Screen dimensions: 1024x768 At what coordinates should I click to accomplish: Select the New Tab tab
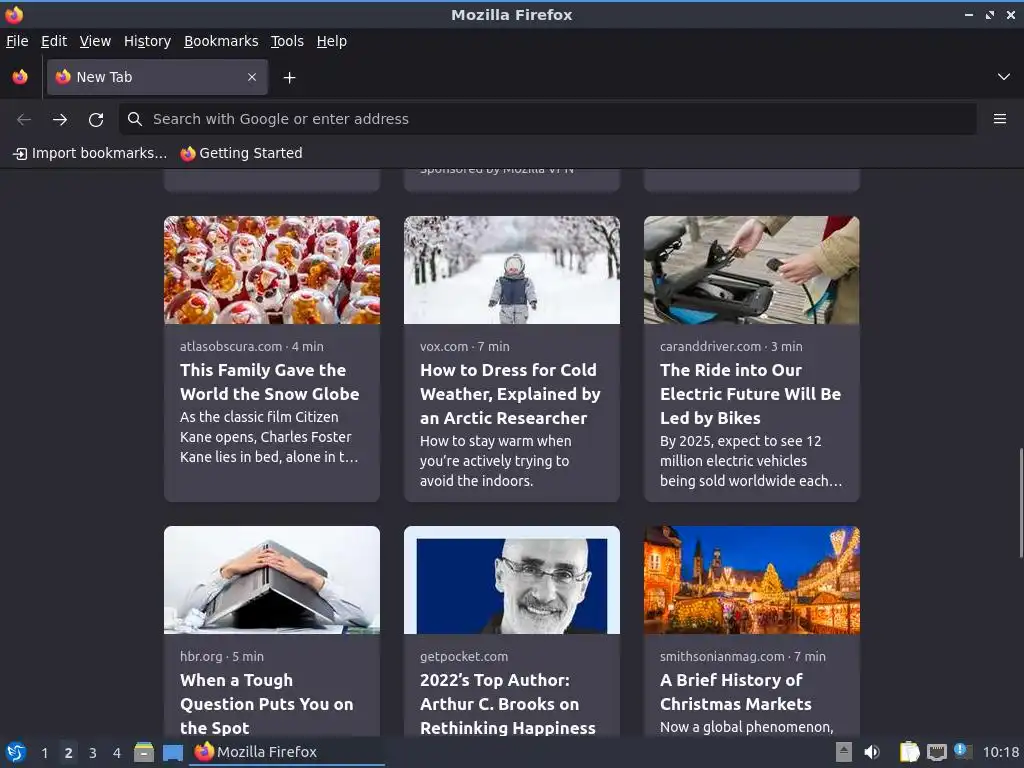(157, 77)
